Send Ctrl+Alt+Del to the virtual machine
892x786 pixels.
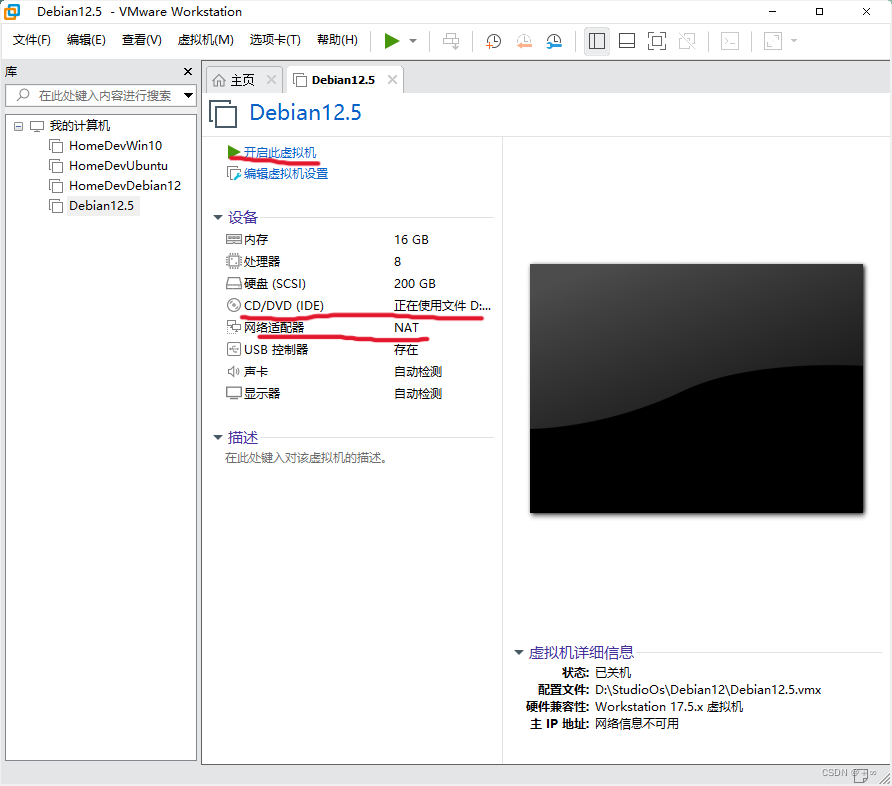click(x=450, y=41)
